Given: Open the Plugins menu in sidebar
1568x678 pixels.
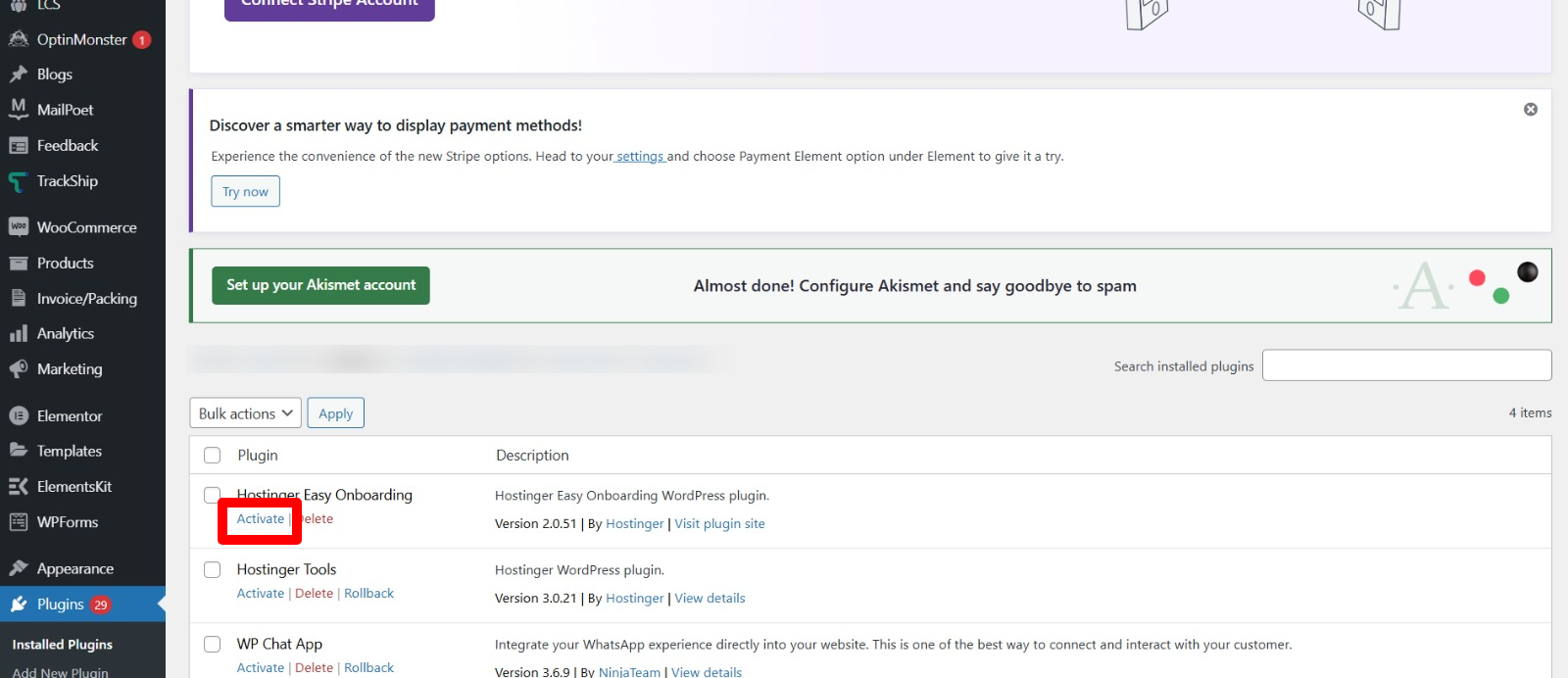Looking at the screenshot, I should tap(61, 605).
